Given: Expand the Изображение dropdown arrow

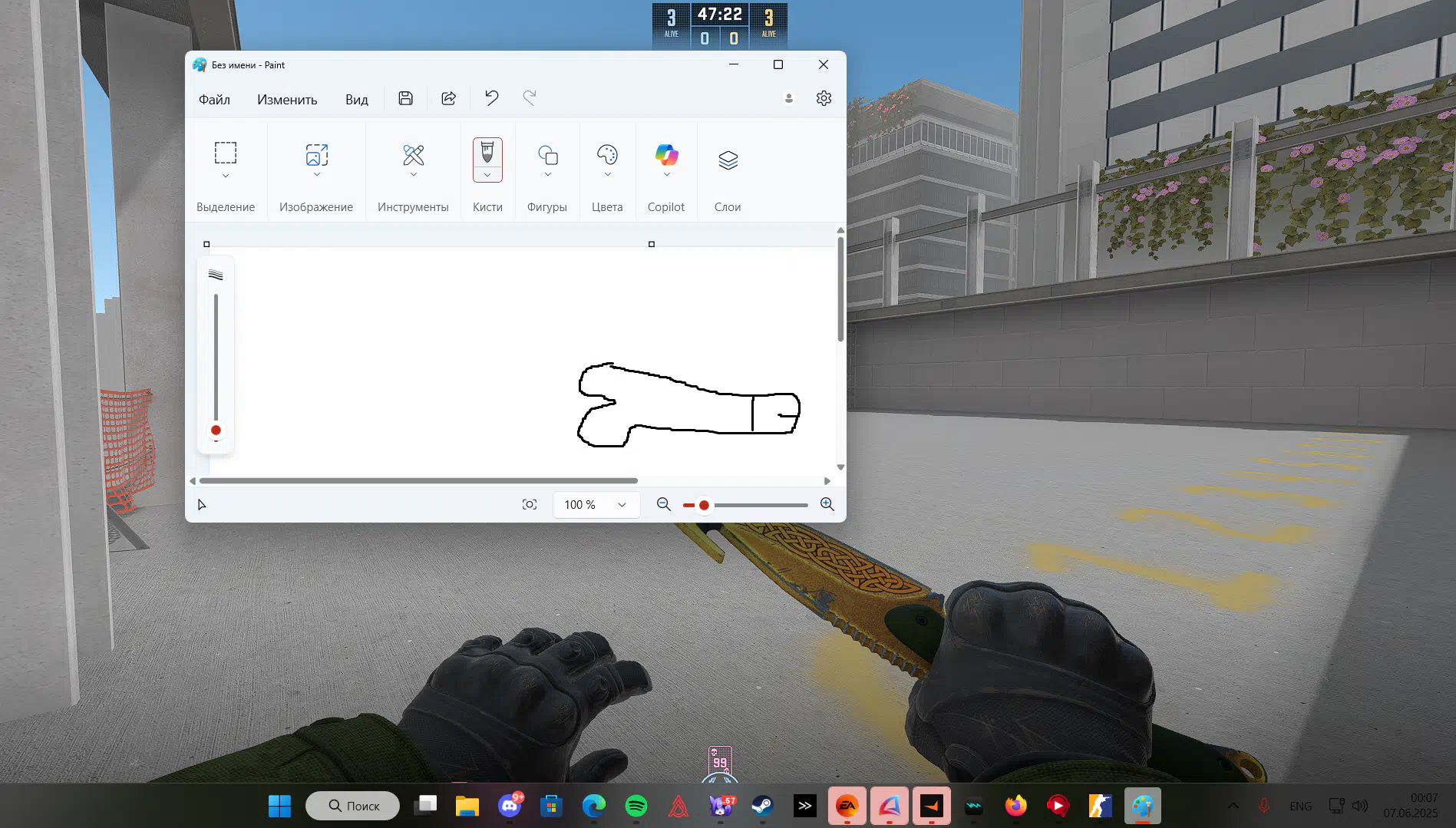Looking at the screenshot, I should click(317, 175).
